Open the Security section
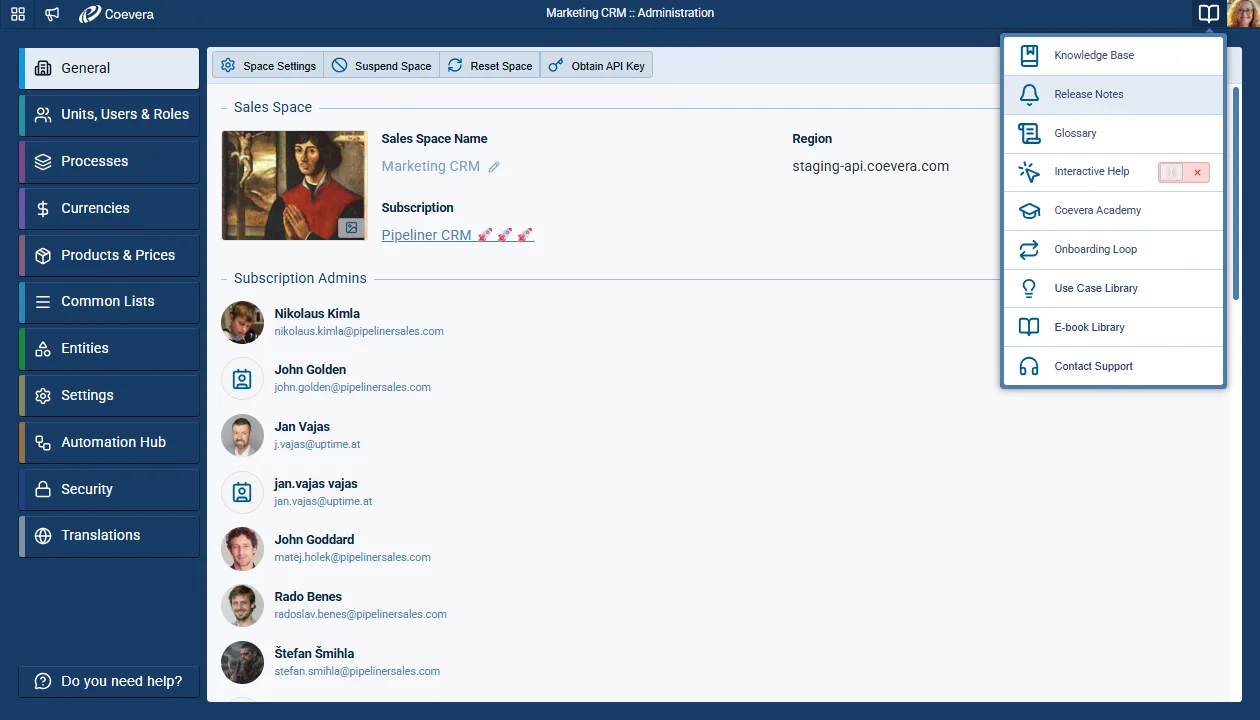This screenshot has width=1260, height=720. pos(109,489)
